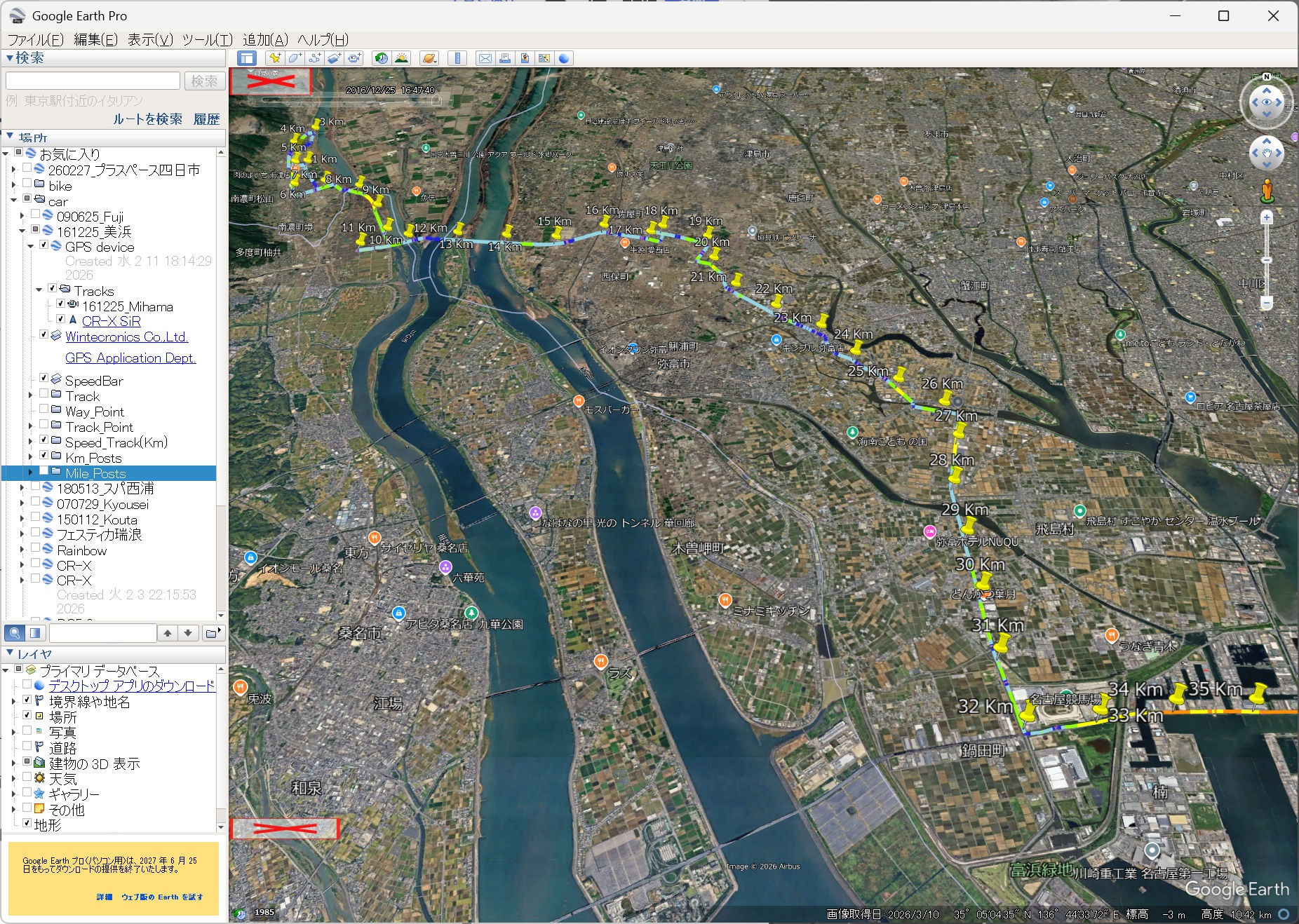This screenshot has width=1299, height=924.
Task: Select the Add Polygon tool
Action: (x=295, y=58)
